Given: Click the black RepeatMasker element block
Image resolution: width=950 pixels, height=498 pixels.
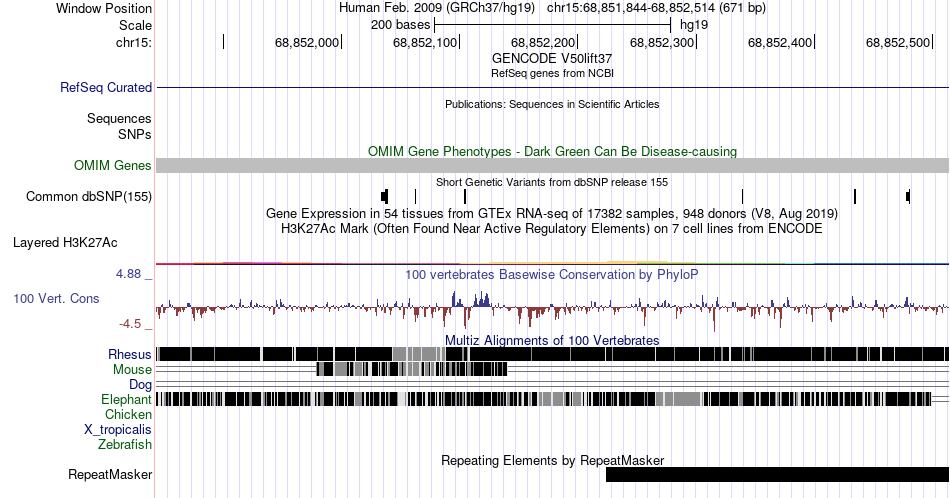Looking at the screenshot, I should 777,474.
